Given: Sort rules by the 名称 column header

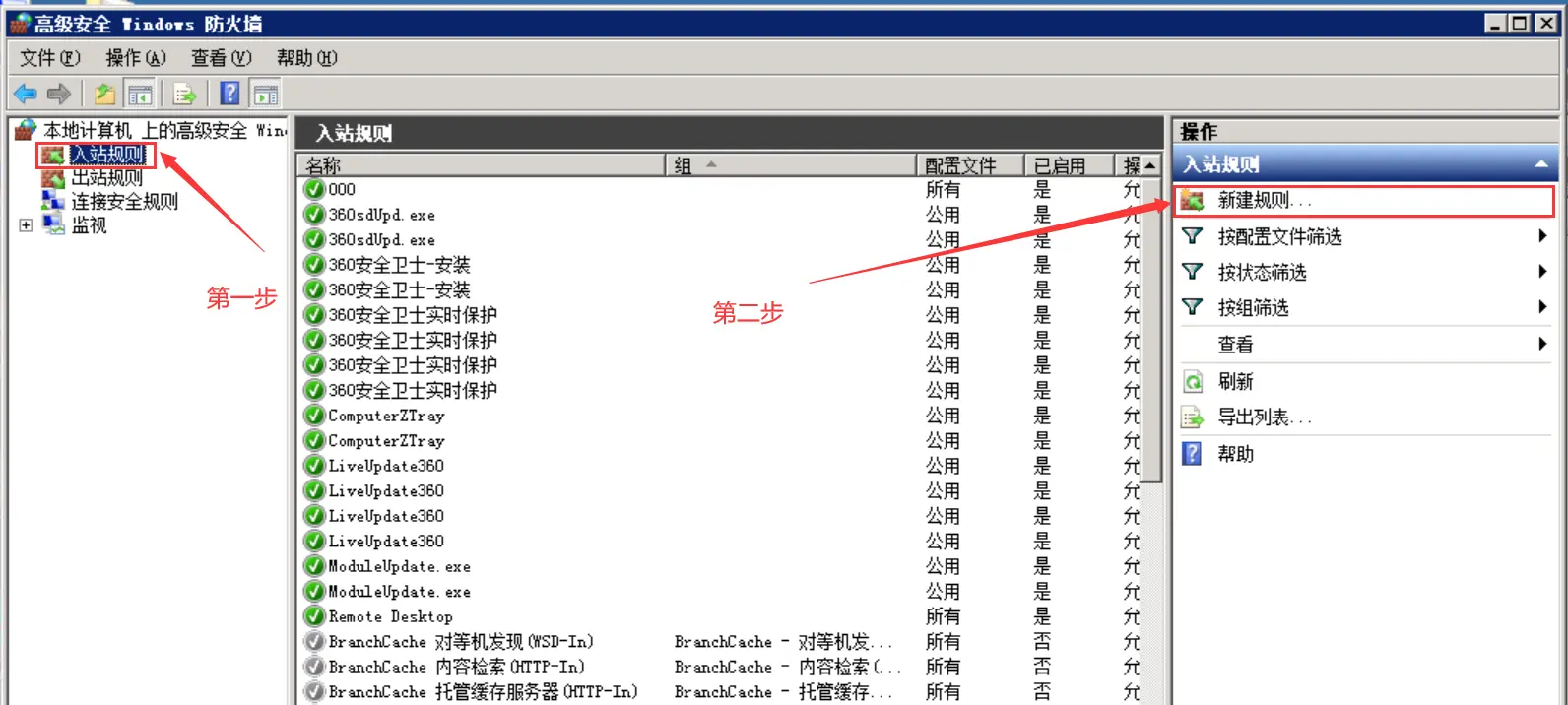Looking at the screenshot, I should [x=483, y=165].
